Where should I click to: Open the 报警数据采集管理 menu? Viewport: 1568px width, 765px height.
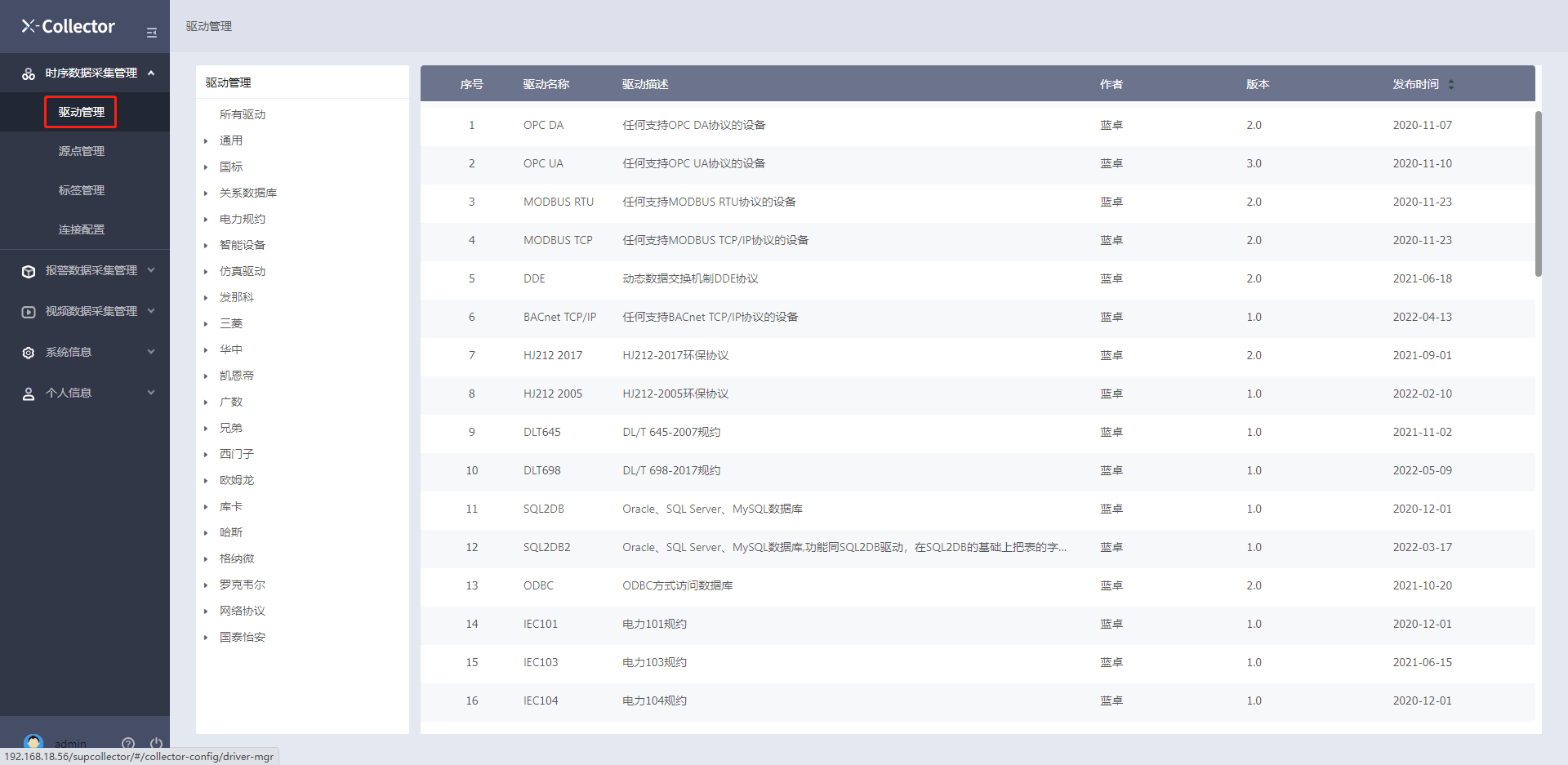(85, 270)
